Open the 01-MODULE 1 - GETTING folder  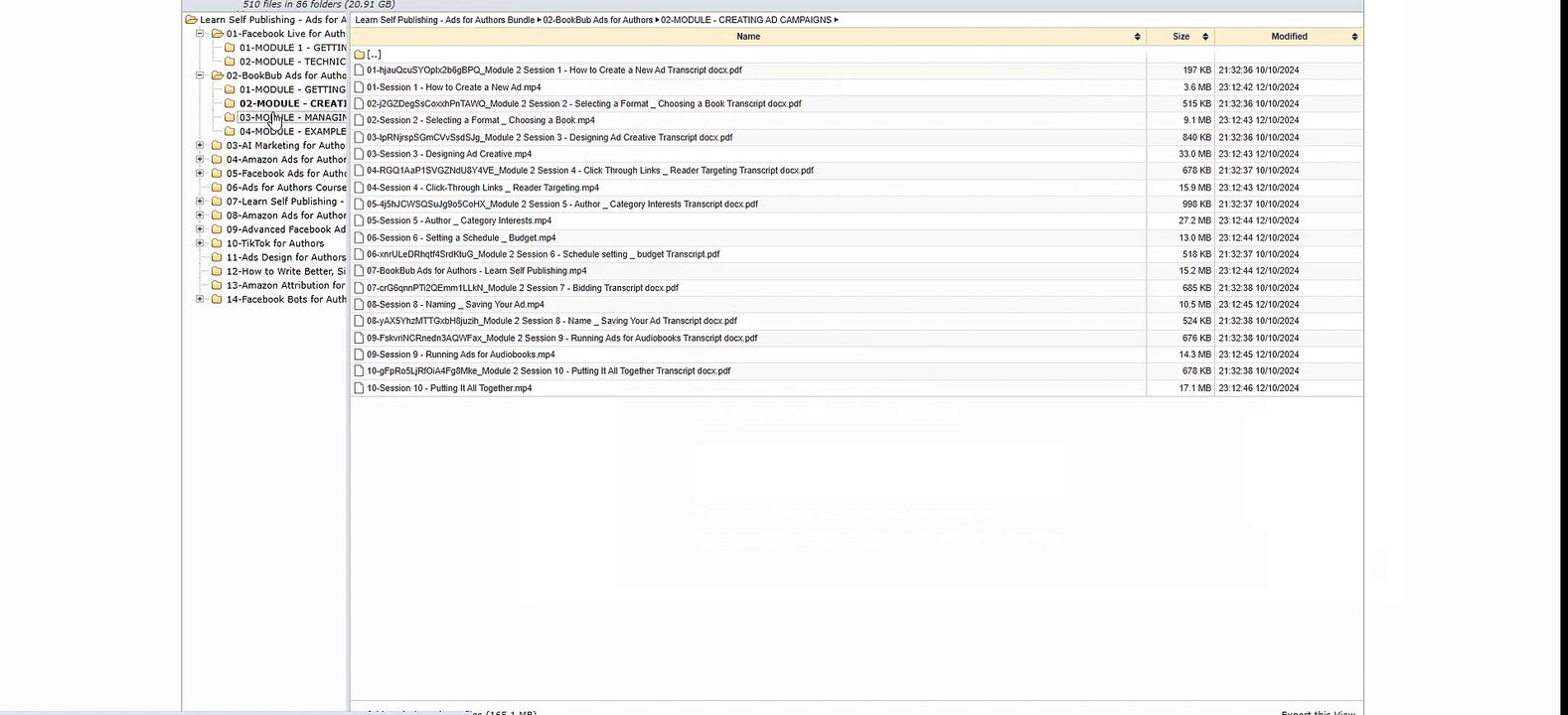[x=292, y=48]
